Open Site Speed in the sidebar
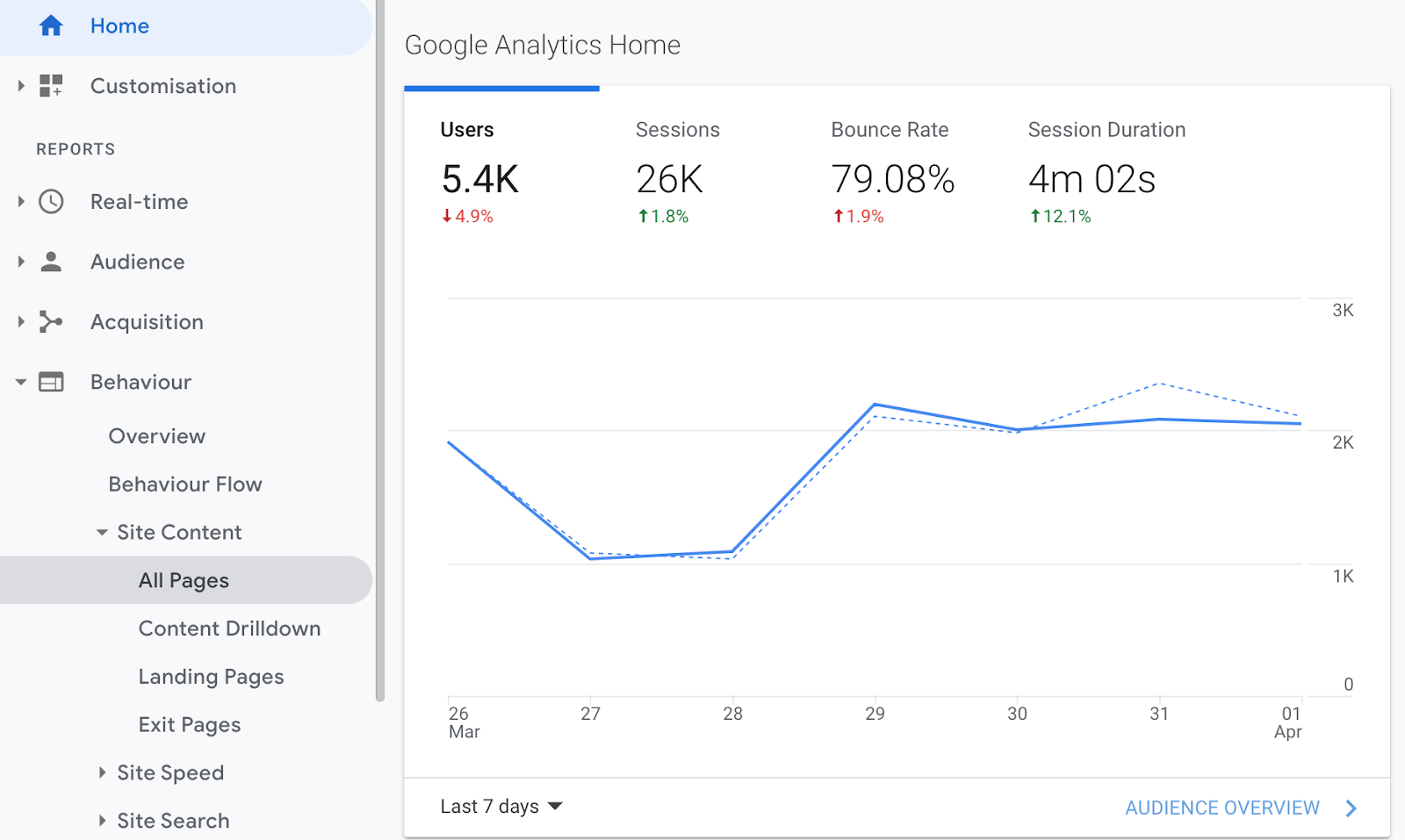This screenshot has width=1405, height=840. coord(170,772)
